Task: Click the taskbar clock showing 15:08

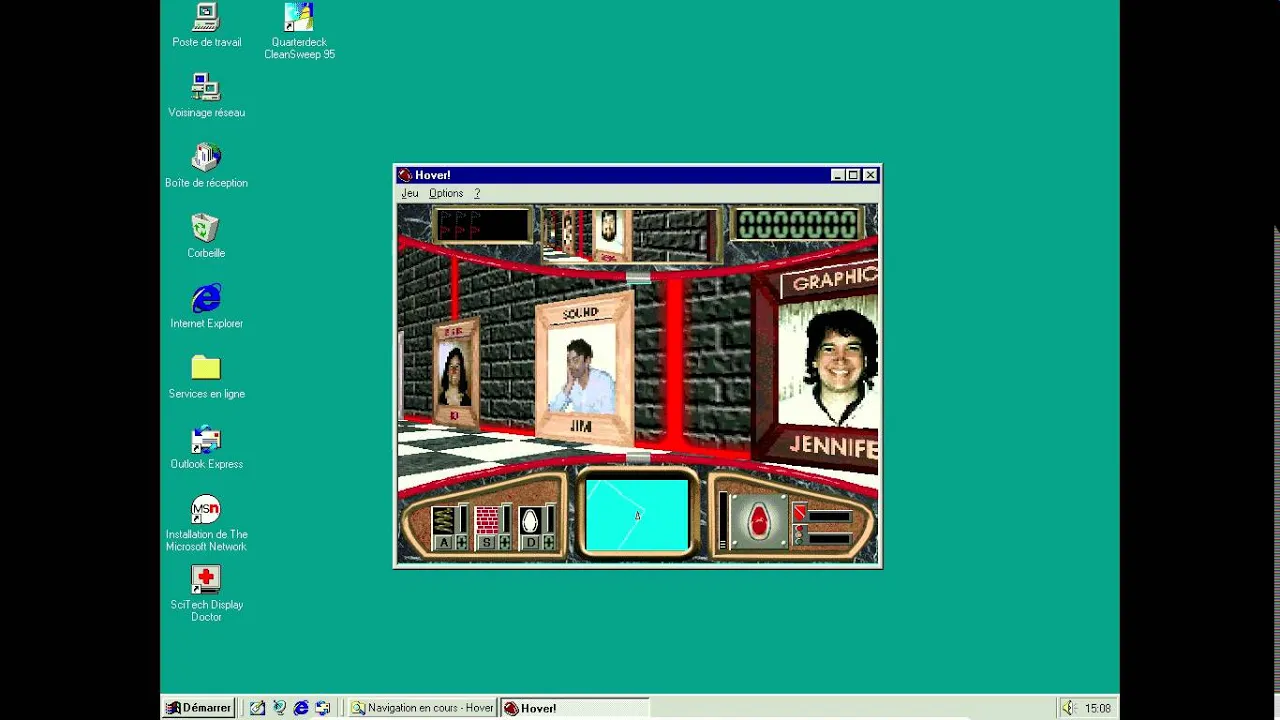Action: point(1097,708)
